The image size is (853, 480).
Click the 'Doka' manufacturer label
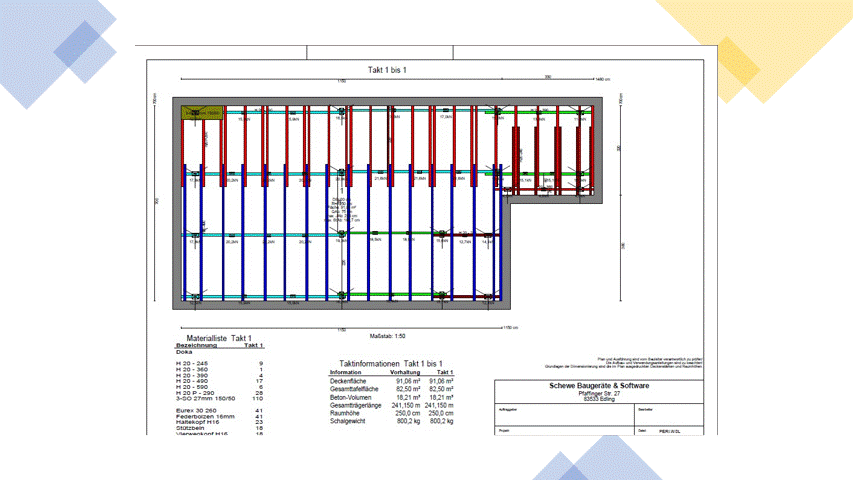[183, 352]
